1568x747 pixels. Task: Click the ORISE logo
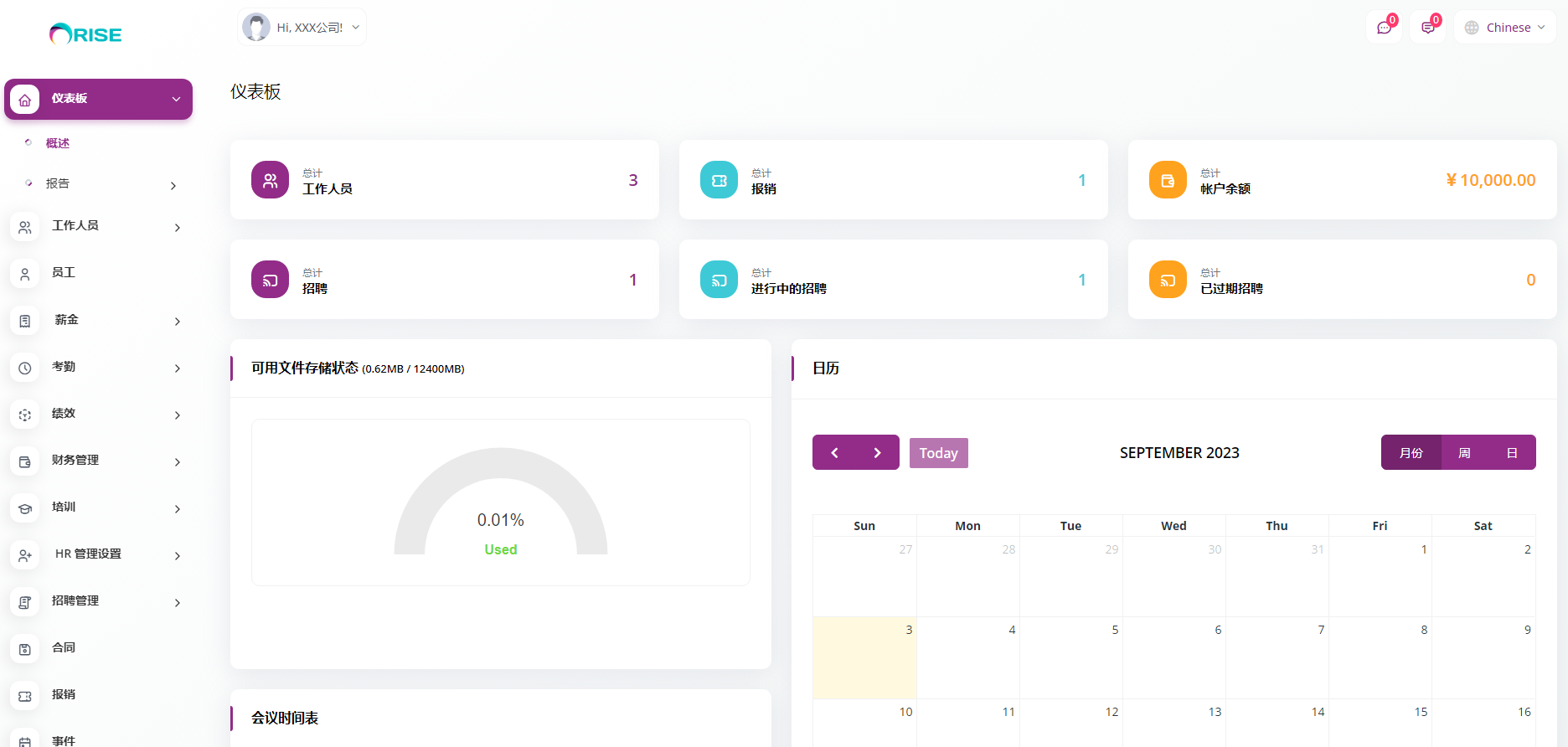85,34
